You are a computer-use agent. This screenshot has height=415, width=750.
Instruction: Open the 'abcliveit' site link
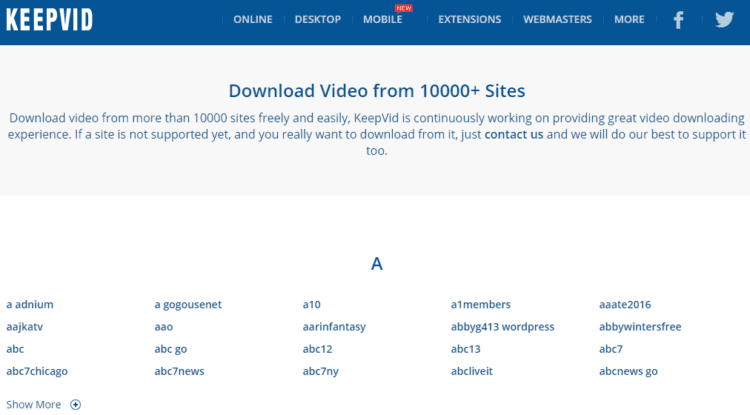pos(472,371)
